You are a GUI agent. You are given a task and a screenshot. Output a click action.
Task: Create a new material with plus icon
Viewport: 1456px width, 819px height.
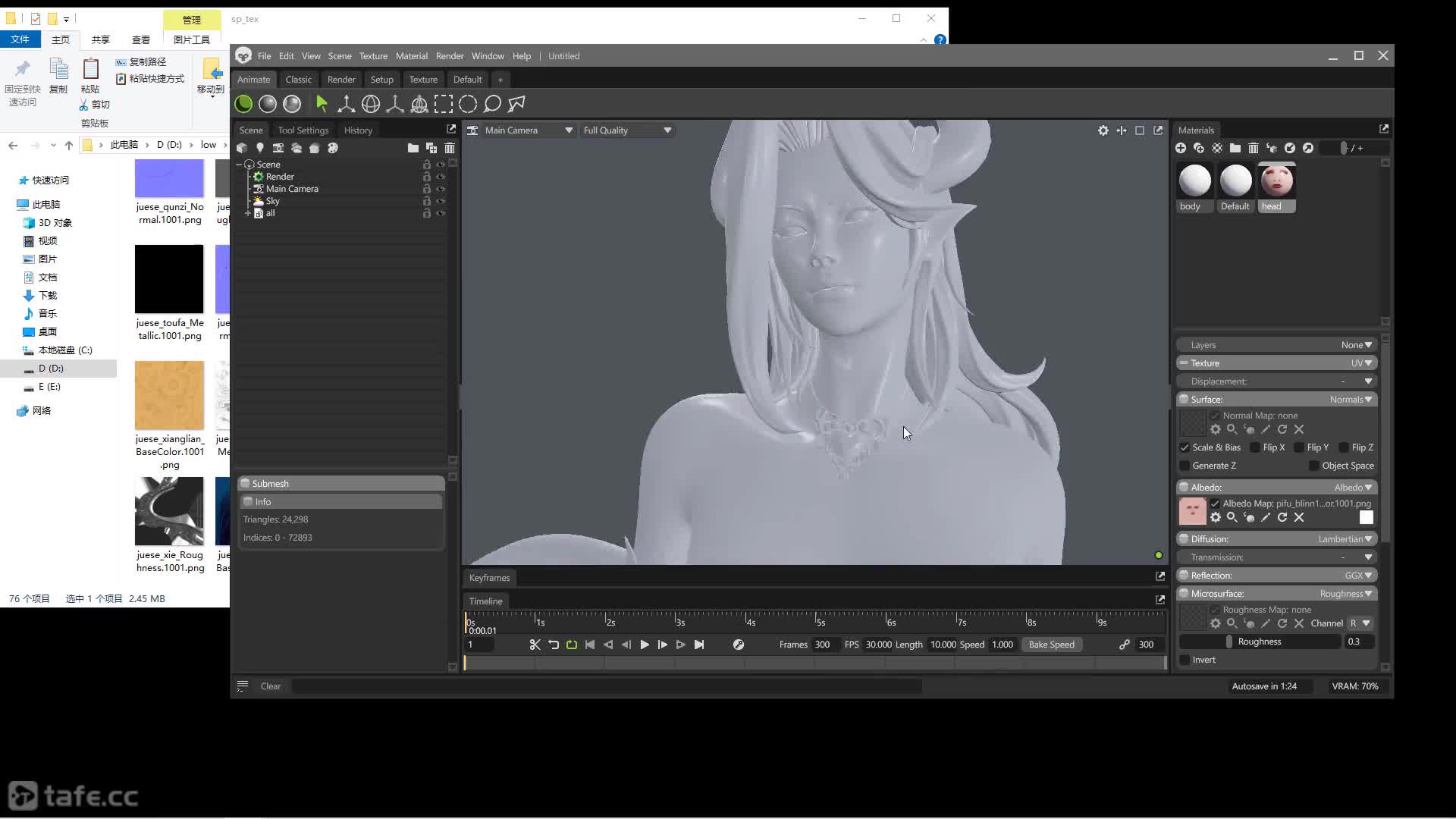(x=1181, y=148)
